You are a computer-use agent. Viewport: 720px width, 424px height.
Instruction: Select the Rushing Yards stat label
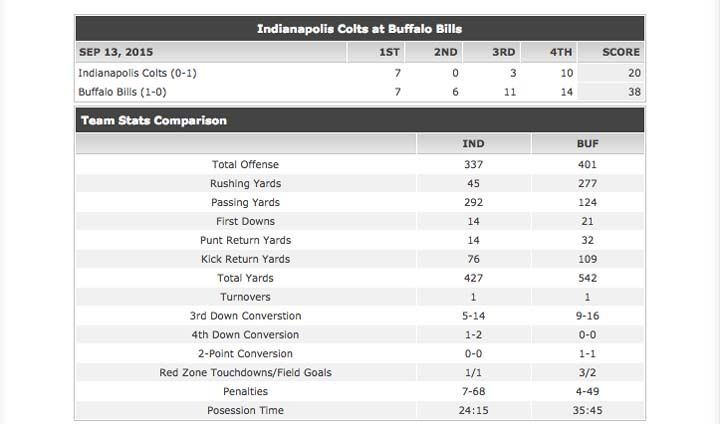point(245,183)
